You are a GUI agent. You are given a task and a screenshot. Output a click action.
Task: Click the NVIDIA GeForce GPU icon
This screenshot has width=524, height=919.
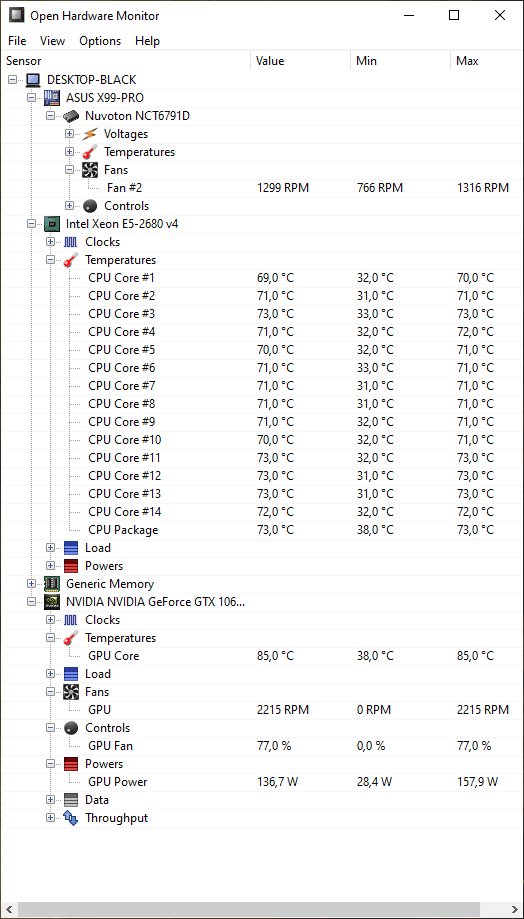(x=52, y=601)
